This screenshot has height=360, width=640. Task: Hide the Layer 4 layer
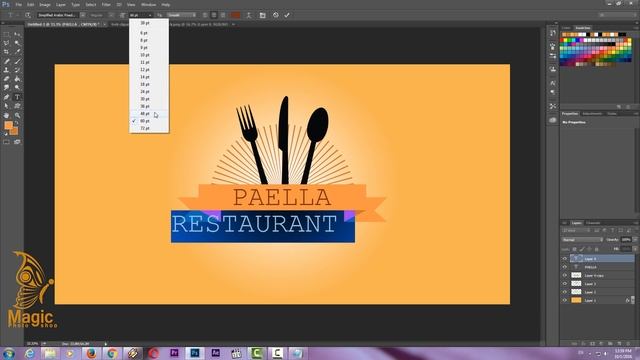tap(565, 259)
